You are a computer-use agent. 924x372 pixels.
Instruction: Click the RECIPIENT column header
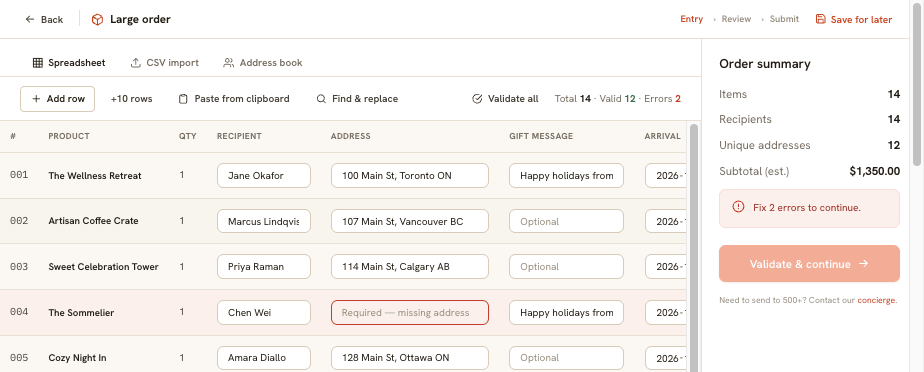click(239, 136)
